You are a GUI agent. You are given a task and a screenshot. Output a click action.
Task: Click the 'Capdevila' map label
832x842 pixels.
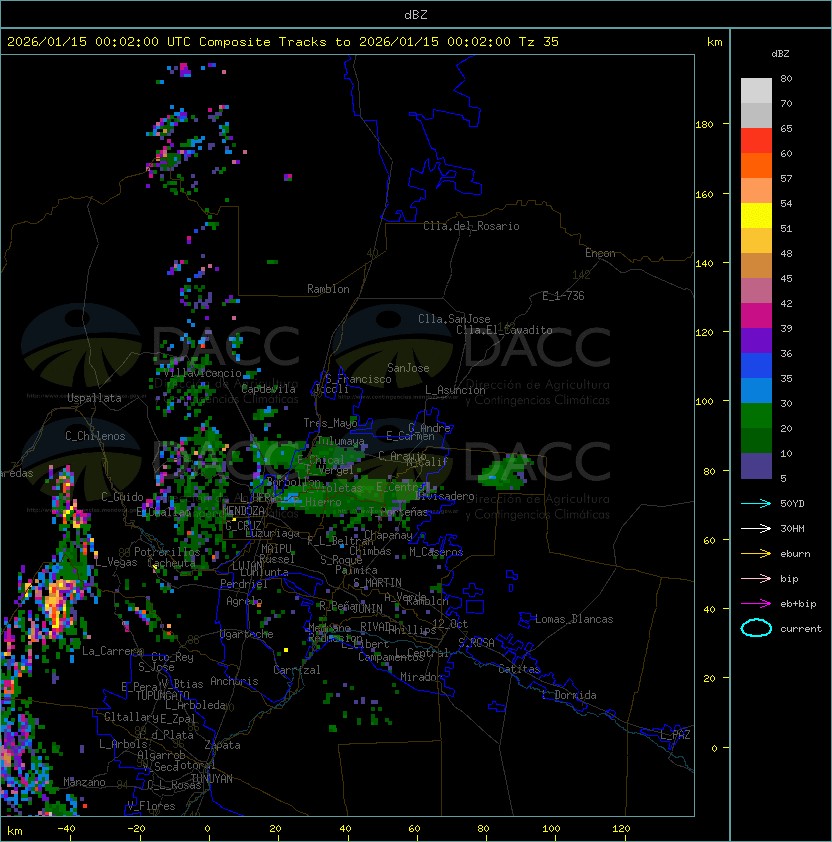point(268,389)
